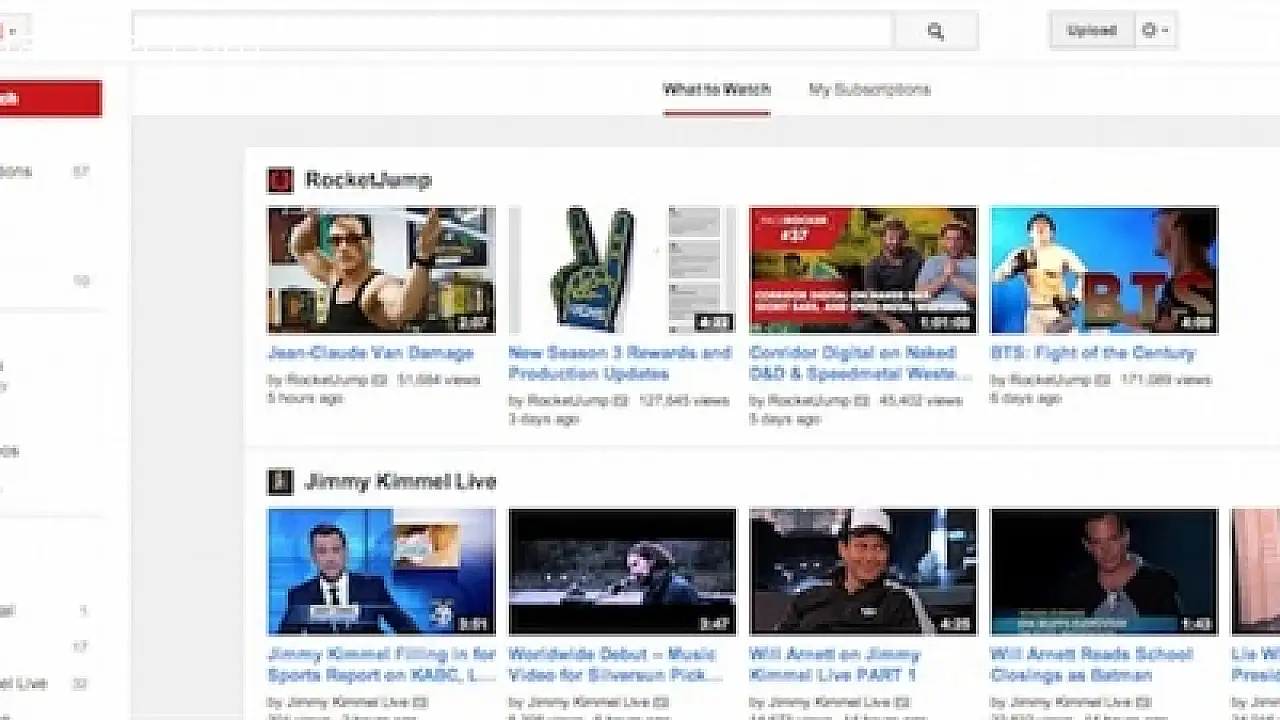The width and height of the screenshot is (1280, 720).
Task: Open the Jimmy Kimmel Live channel avatar icon
Action: [x=279, y=482]
